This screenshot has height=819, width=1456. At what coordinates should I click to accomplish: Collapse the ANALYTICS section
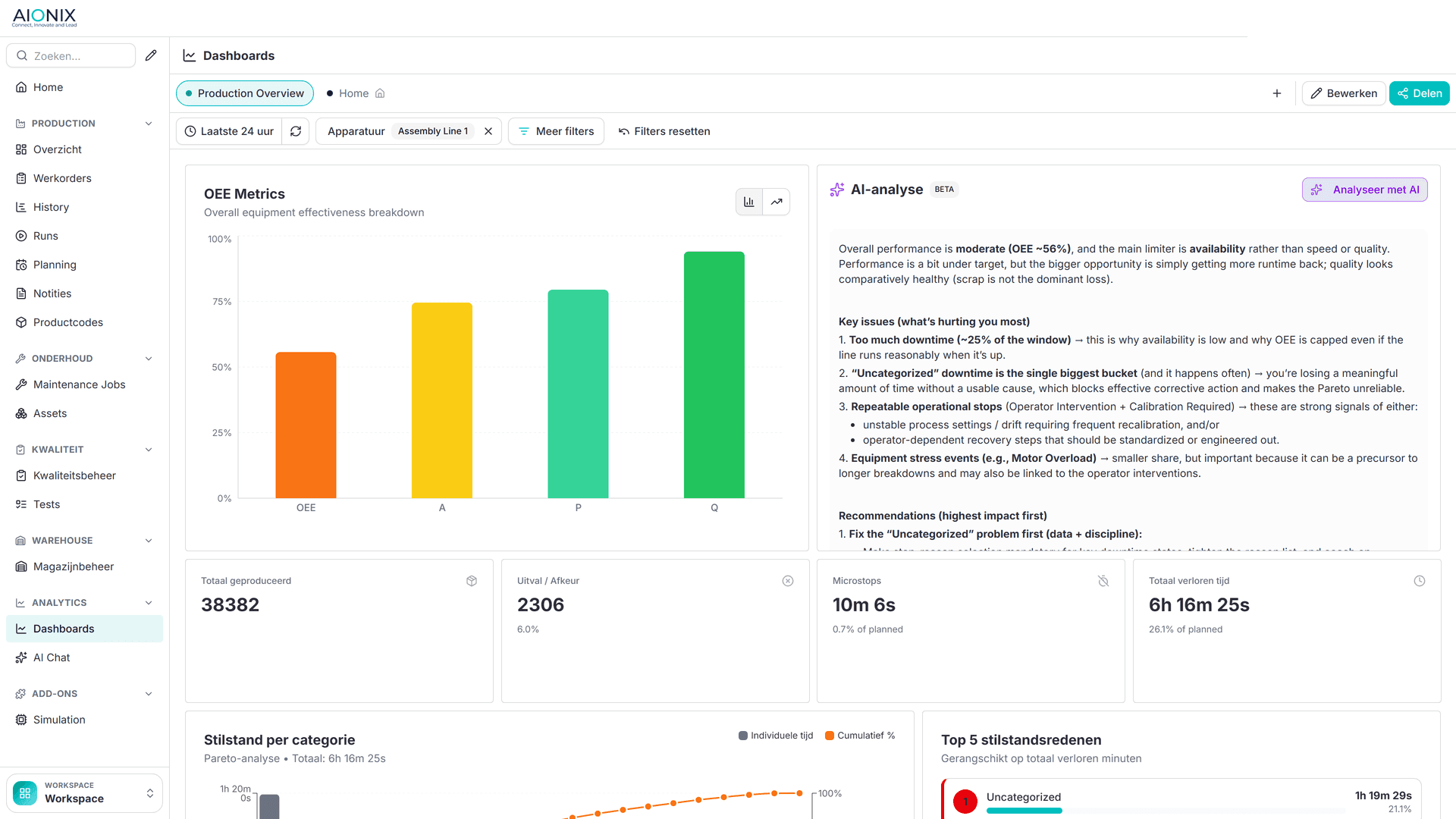[149, 603]
